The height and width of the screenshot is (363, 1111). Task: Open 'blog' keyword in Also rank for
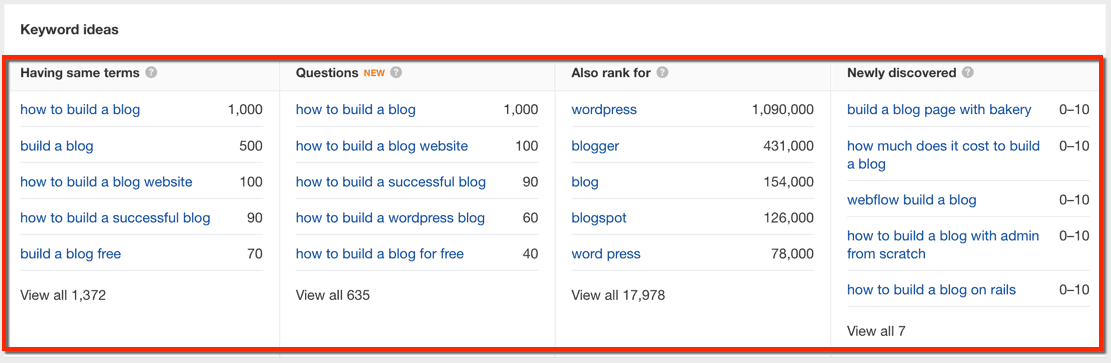tap(585, 182)
